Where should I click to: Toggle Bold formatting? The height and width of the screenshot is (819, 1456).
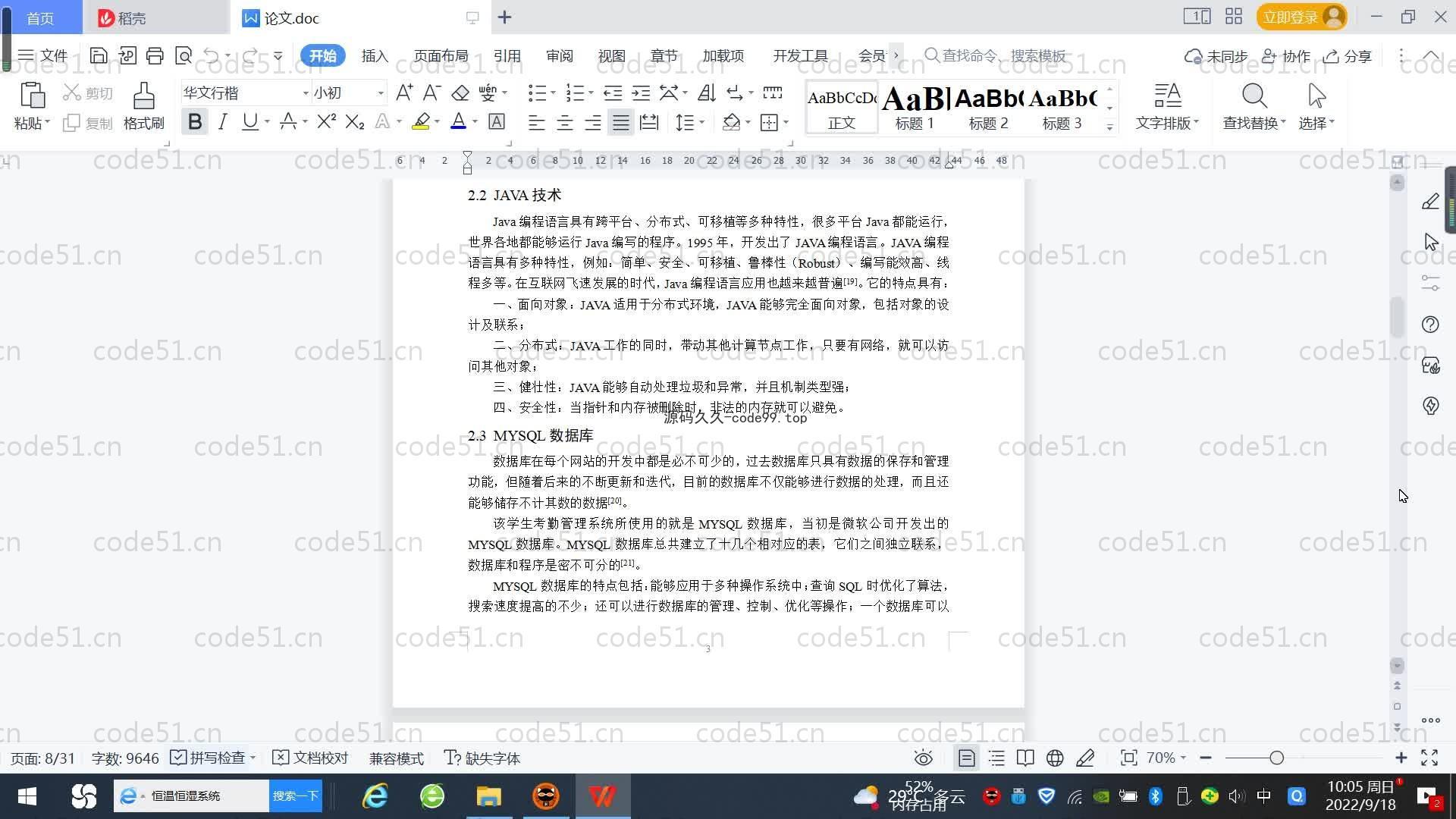(195, 122)
